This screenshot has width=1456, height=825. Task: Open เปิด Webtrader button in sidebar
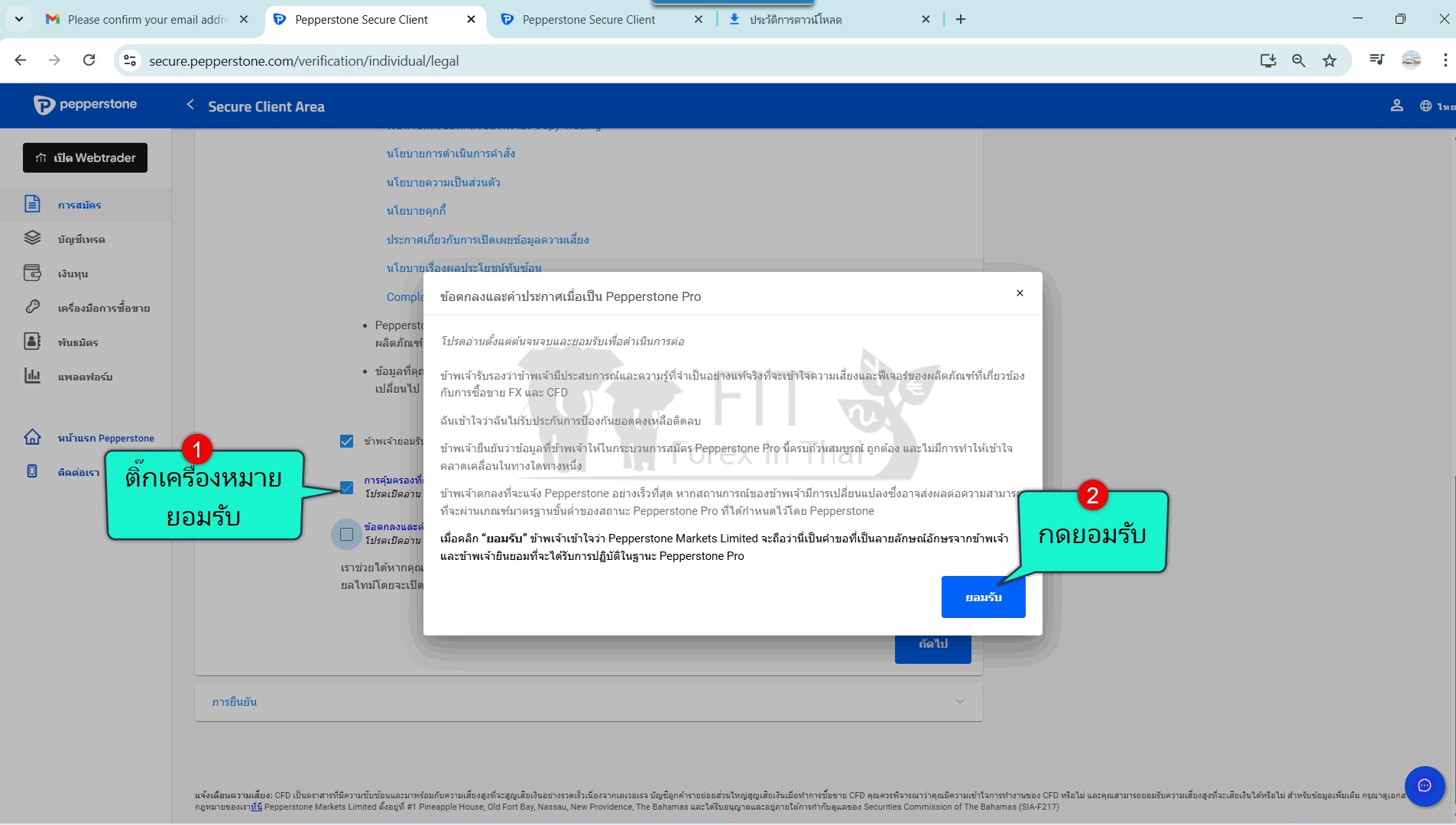(x=85, y=158)
